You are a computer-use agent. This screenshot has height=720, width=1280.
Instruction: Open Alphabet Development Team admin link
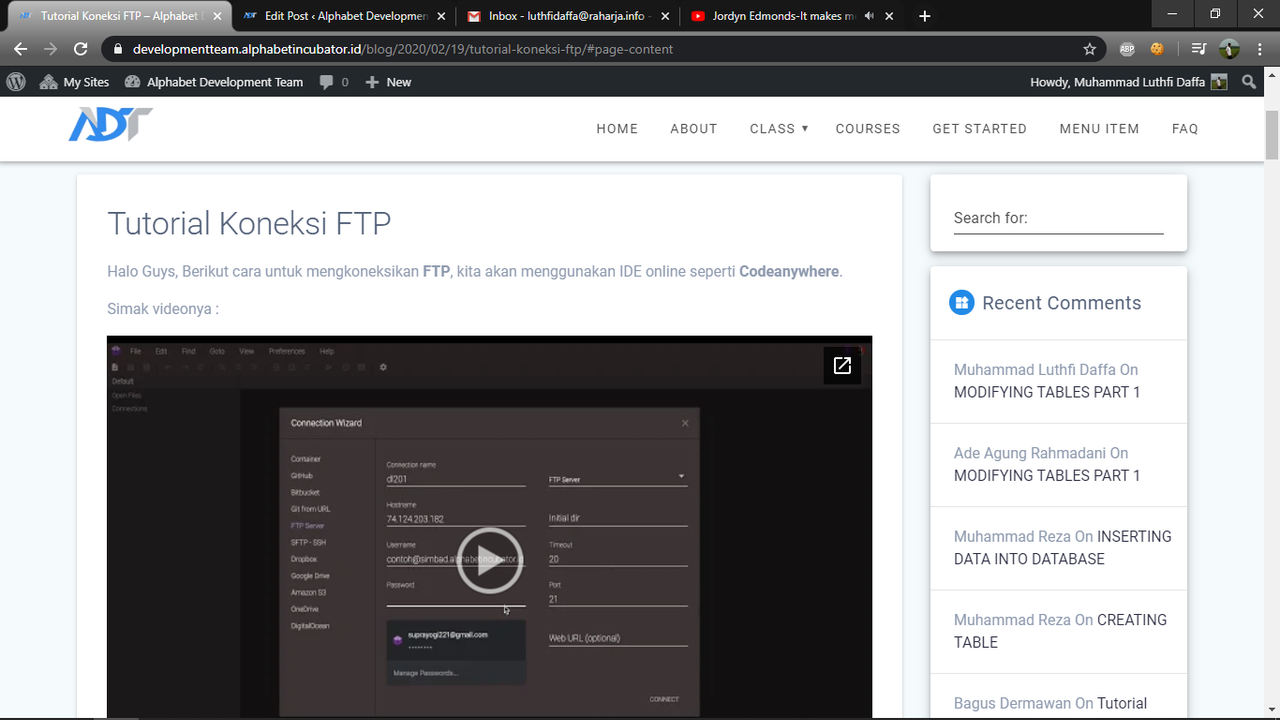(x=214, y=82)
